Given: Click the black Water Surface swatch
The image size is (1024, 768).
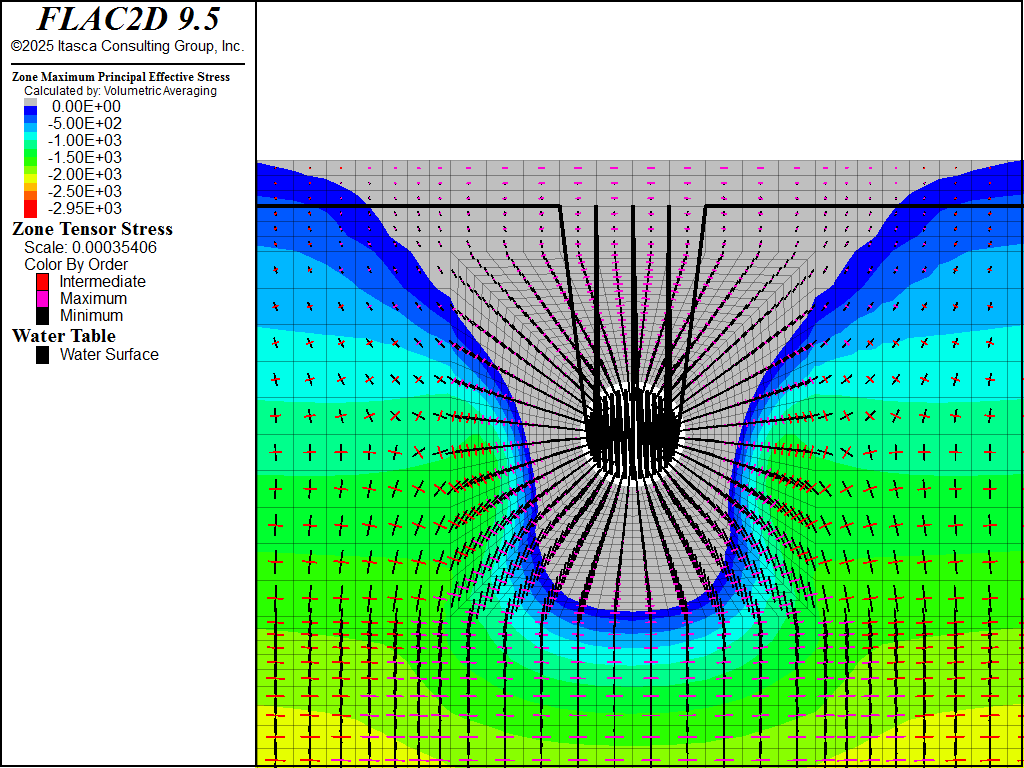Looking at the screenshot, I should [42, 355].
